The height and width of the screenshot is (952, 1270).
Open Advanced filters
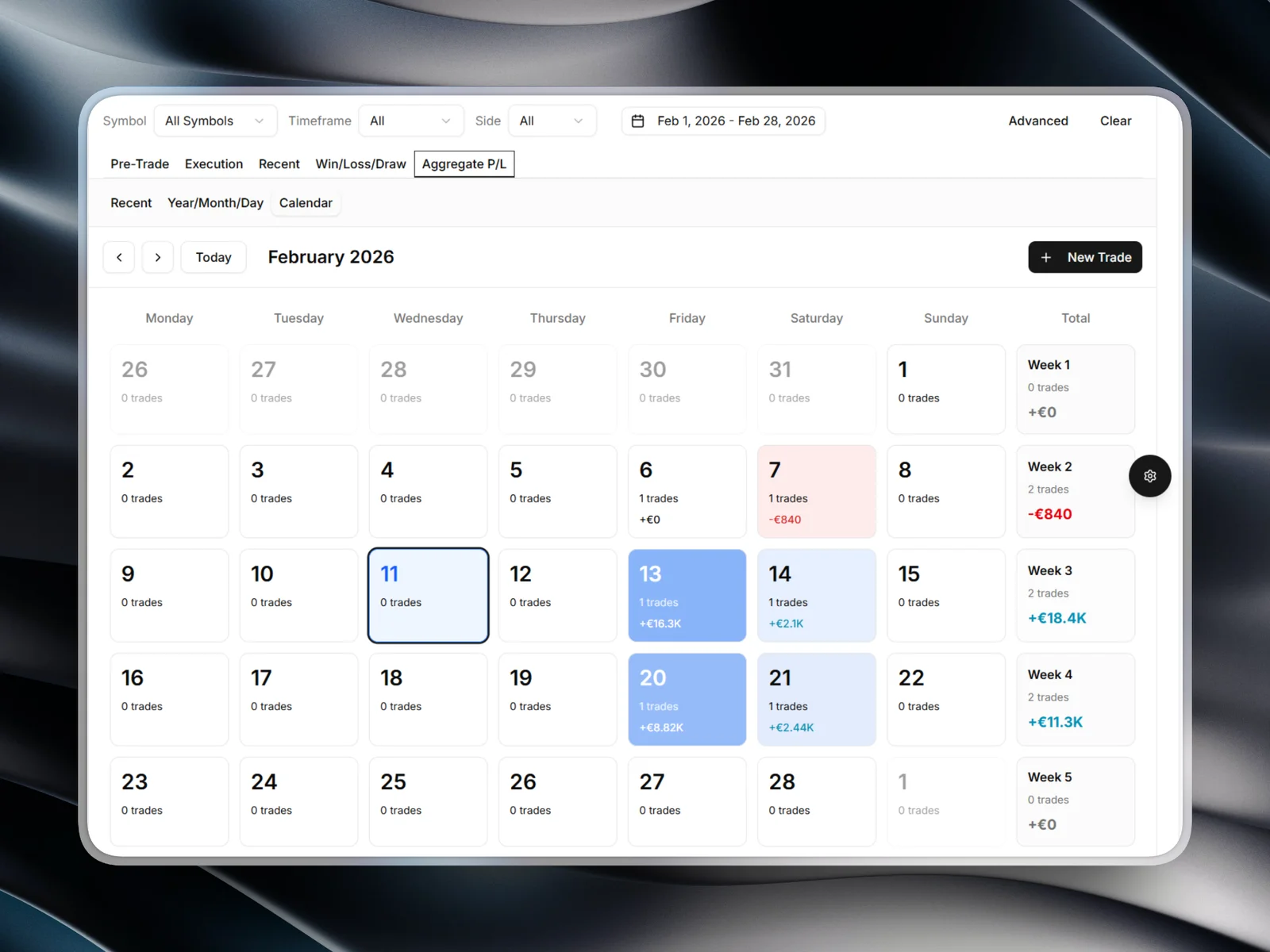coord(1037,121)
